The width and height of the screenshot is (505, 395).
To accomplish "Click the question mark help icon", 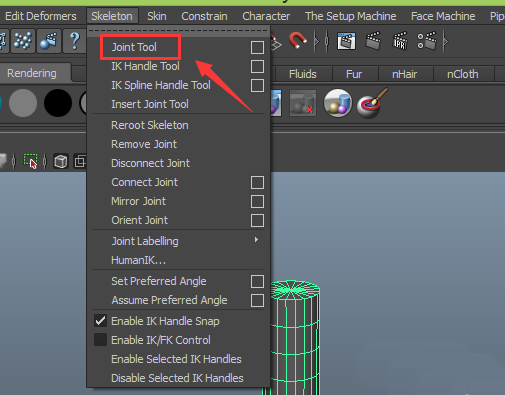I will pos(75,41).
